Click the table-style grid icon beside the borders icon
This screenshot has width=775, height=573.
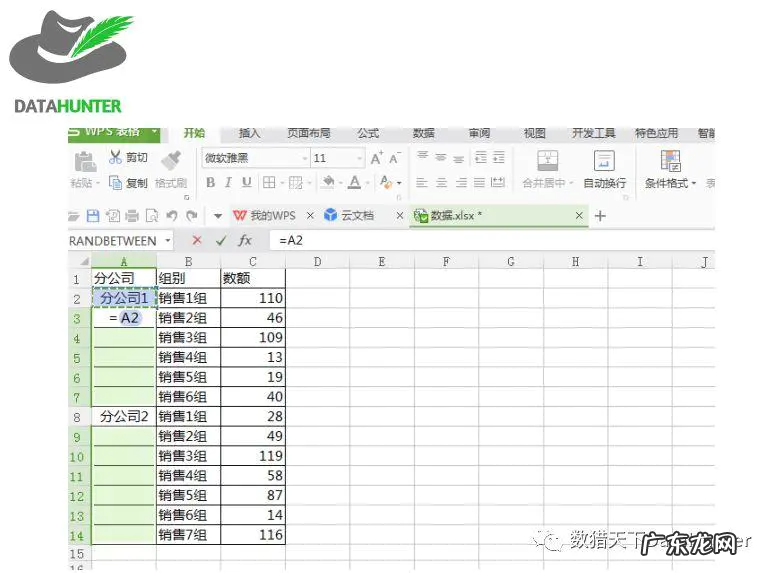point(296,182)
